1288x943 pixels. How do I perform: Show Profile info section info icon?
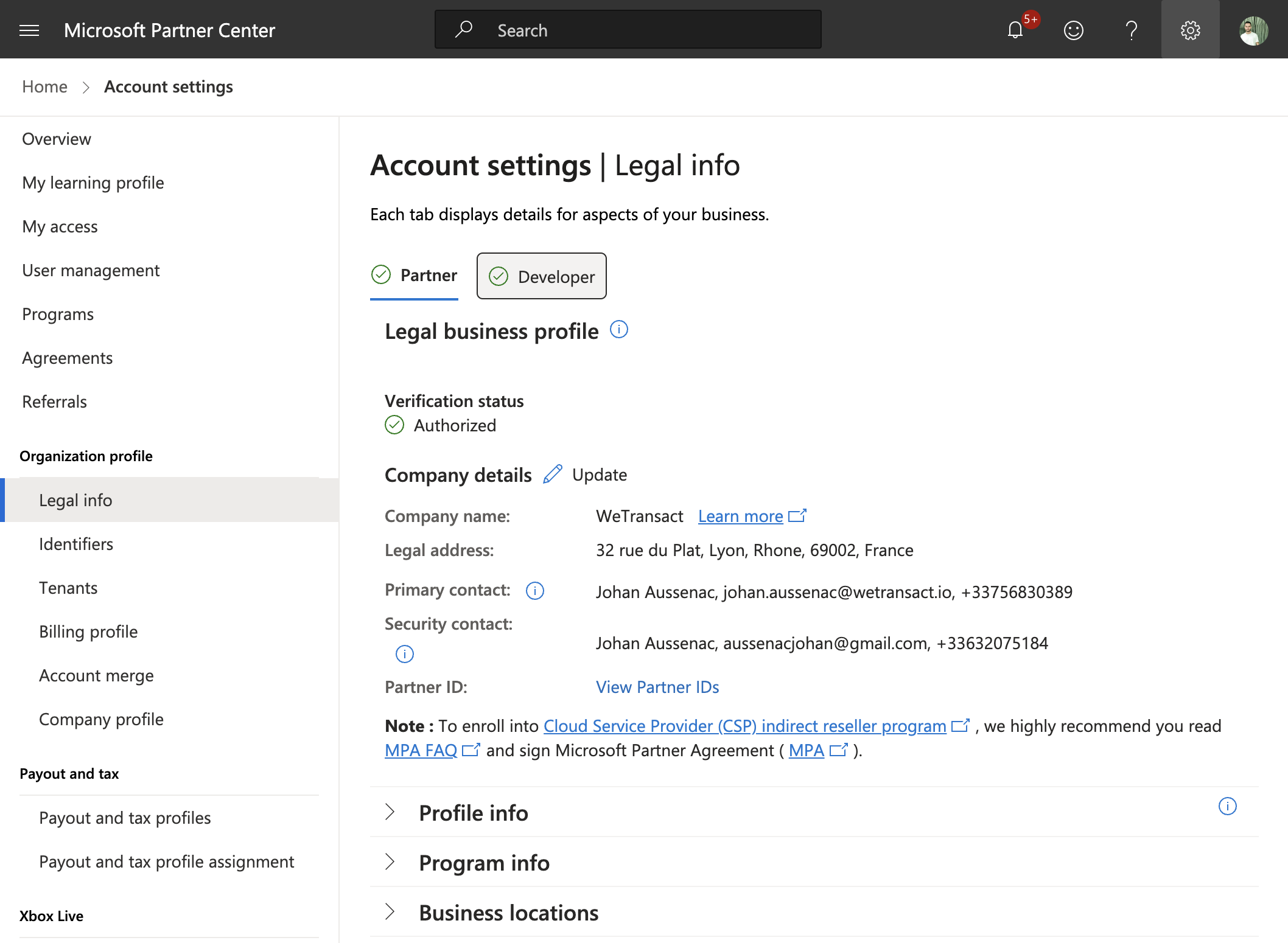coord(1227,806)
